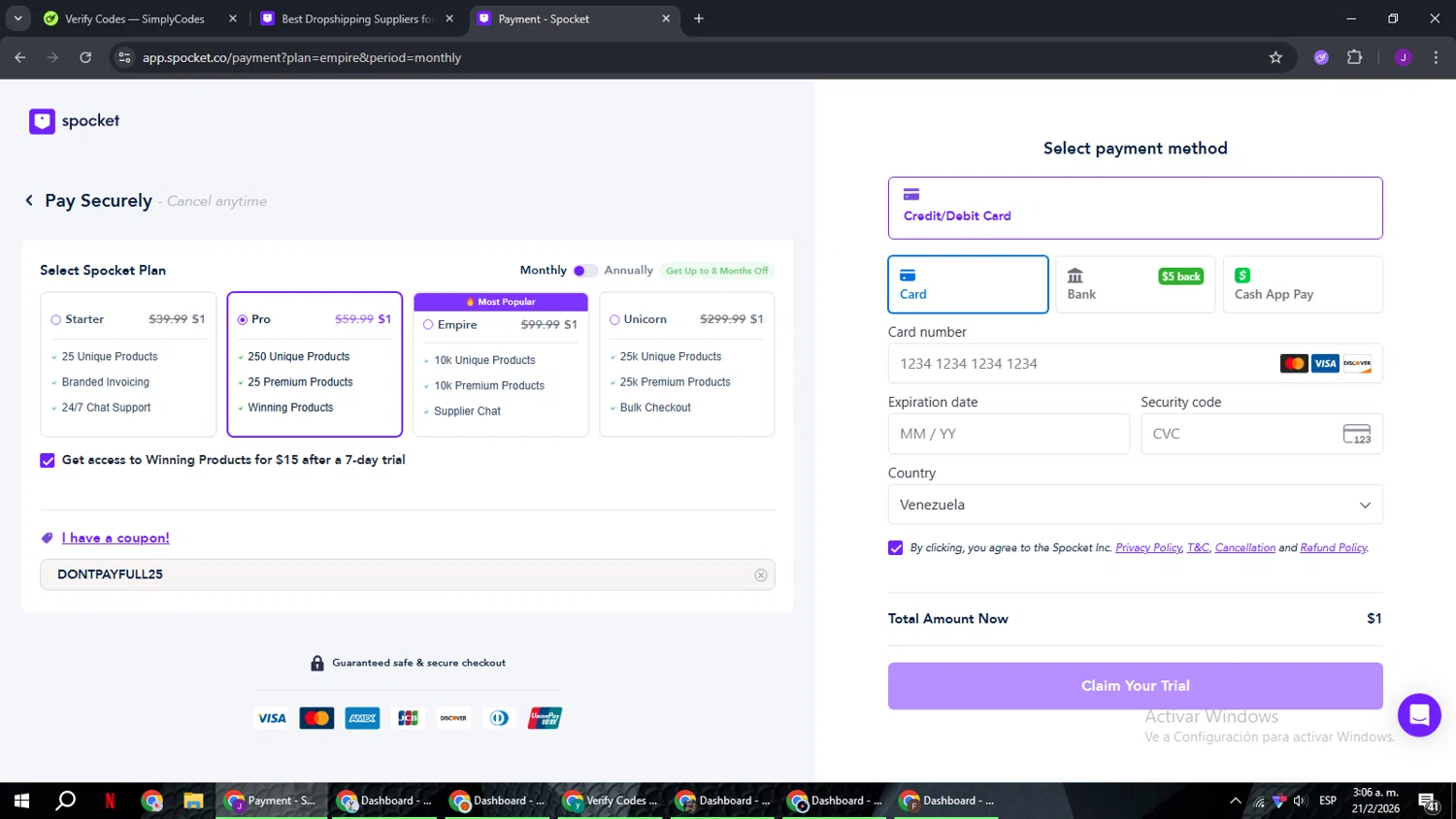Open a new browser tab
1456x819 pixels.
(699, 18)
